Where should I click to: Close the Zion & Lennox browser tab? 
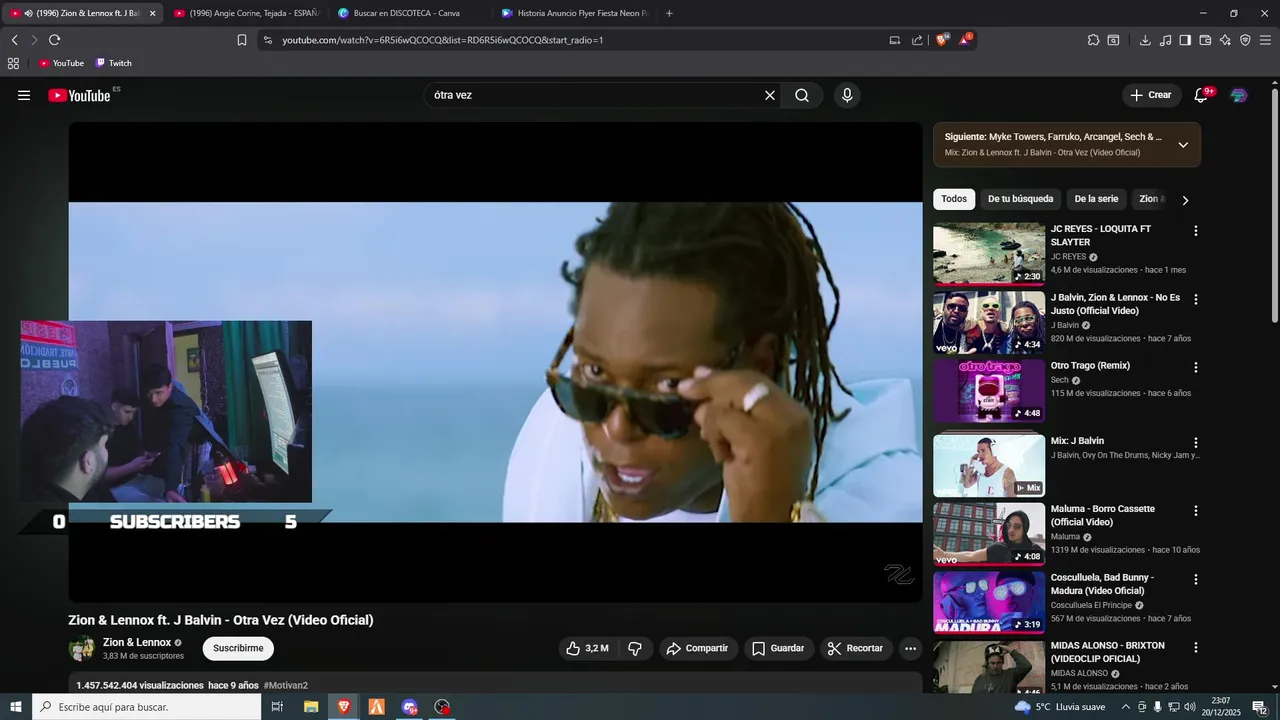[152, 13]
